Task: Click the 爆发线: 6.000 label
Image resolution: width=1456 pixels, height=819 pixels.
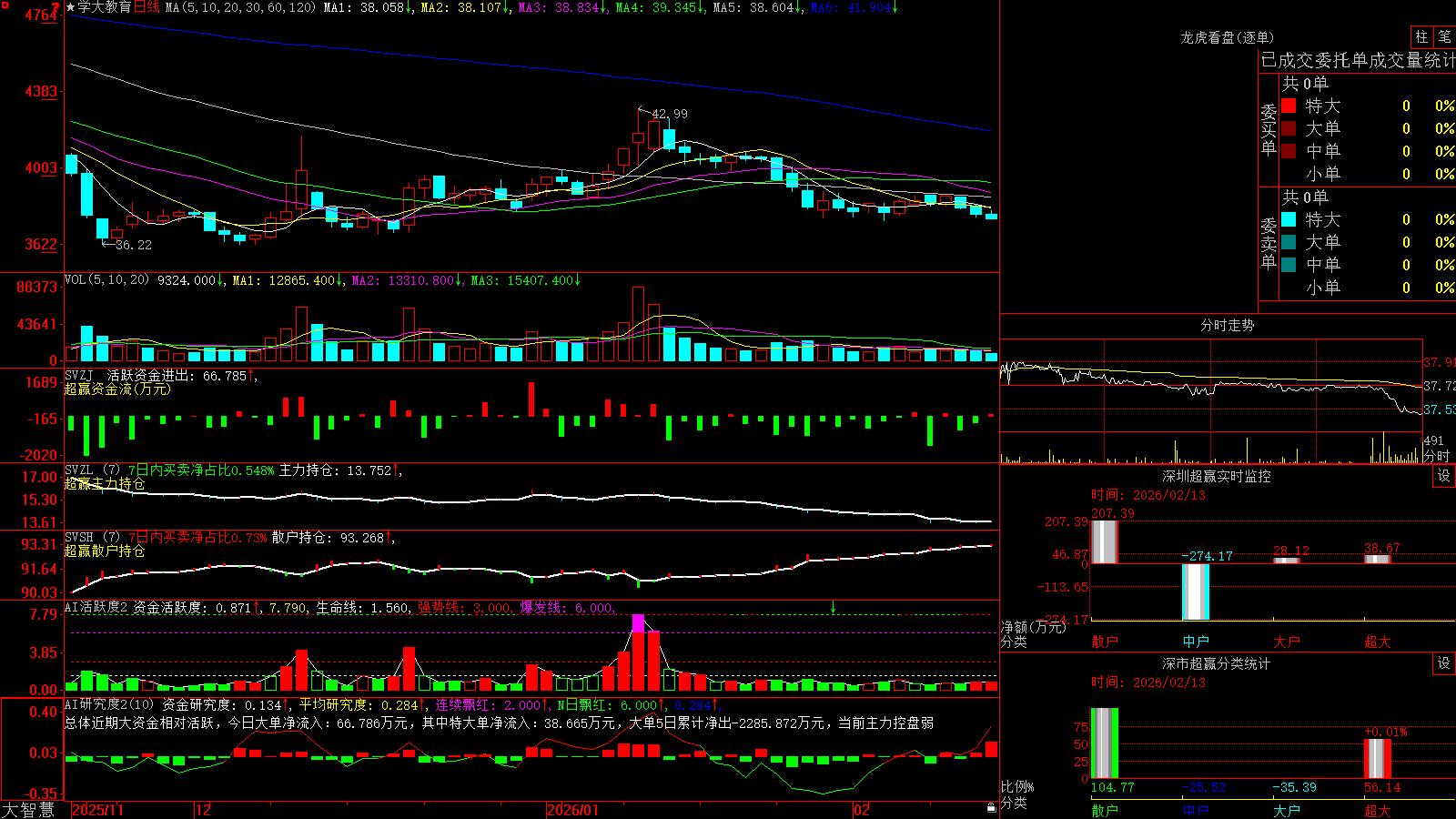Action: (566, 608)
